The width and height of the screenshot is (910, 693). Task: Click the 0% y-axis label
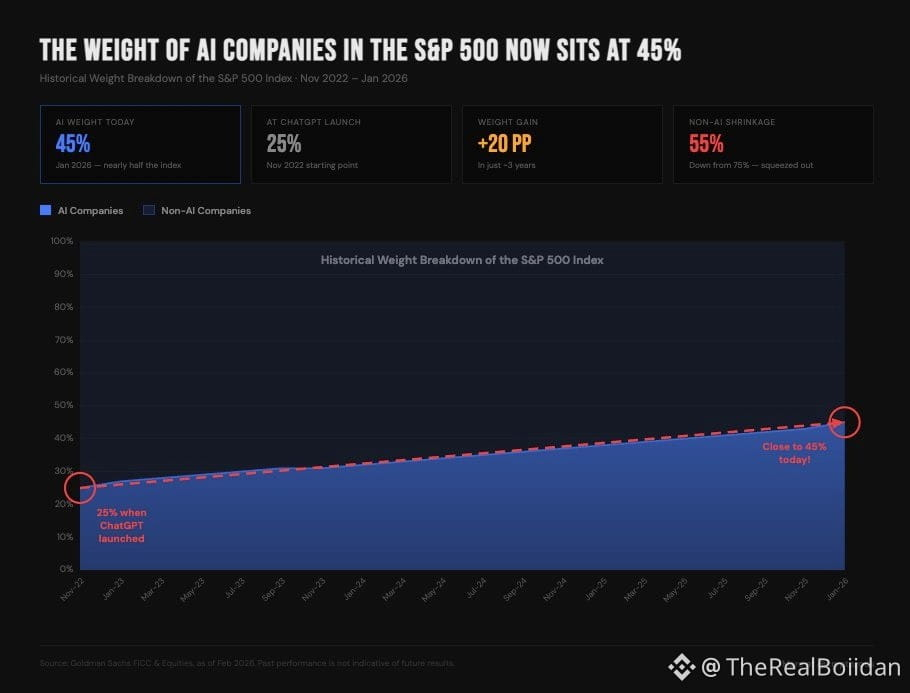67,569
